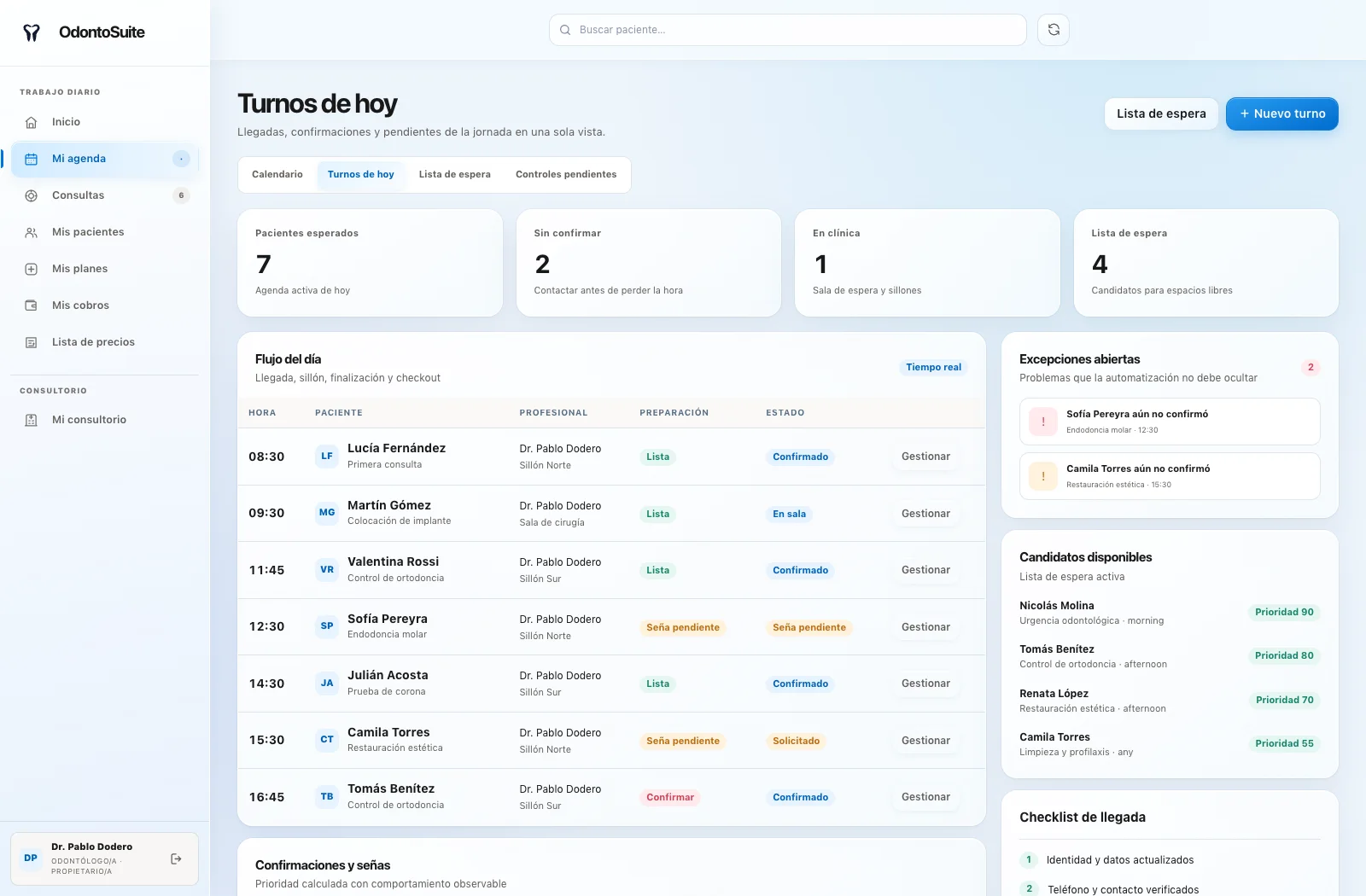Select the Turnos de hoy tab
The height and width of the screenshot is (896, 1366).
(x=361, y=174)
